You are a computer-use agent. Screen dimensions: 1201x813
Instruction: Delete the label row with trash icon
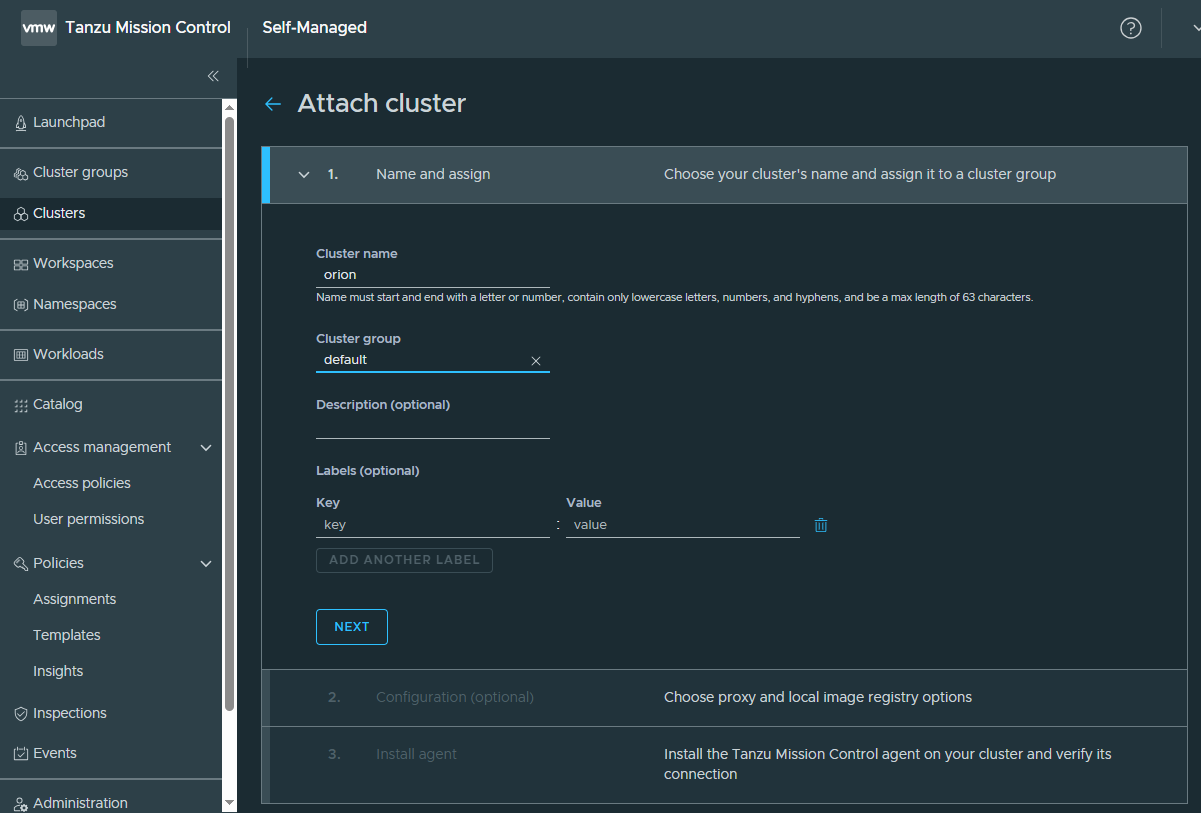pyautogui.click(x=821, y=525)
